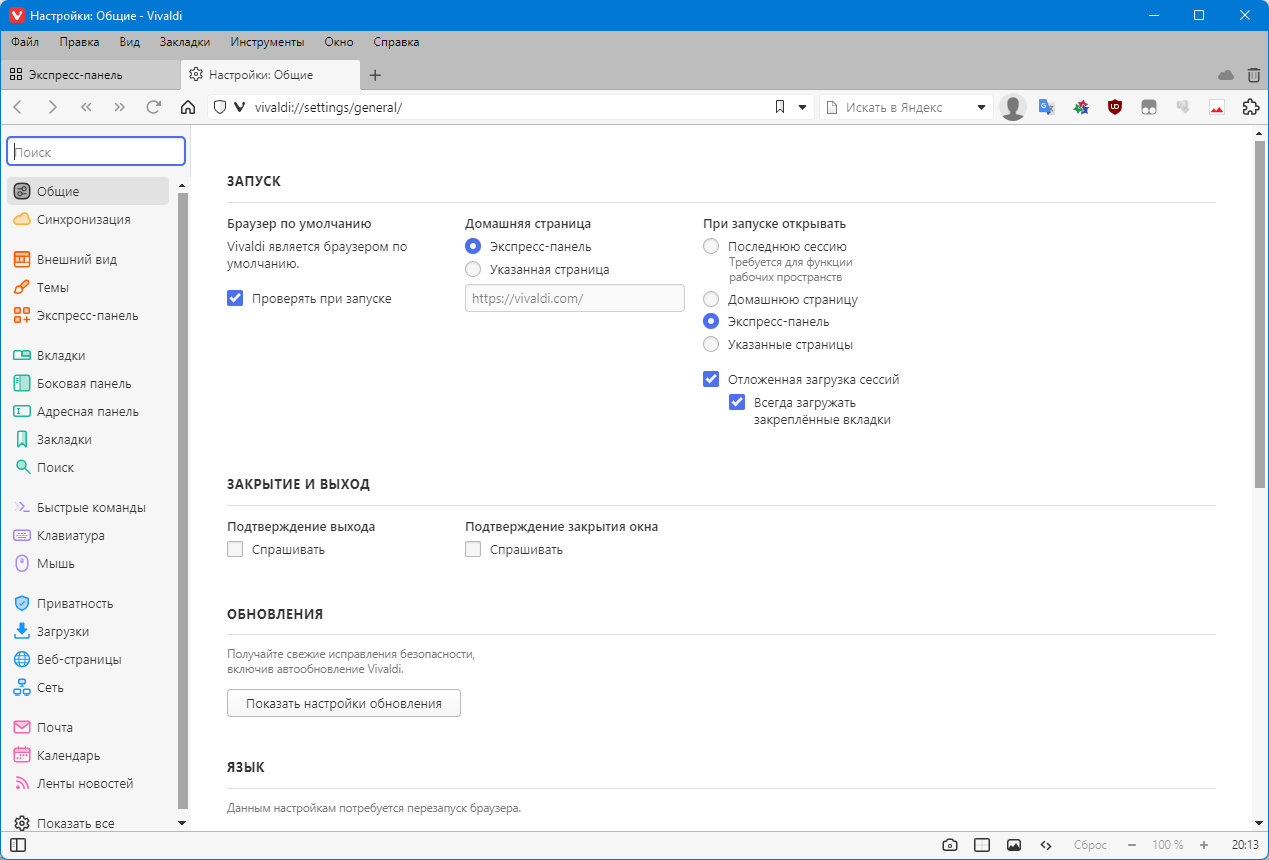Open the sync cloud icon in tab bar
Screen dimensions: 1269x860
(1225, 75)
